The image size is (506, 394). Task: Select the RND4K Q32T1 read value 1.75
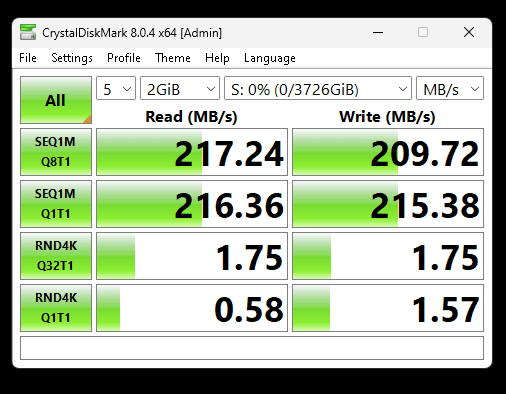[x=192, y=256]
